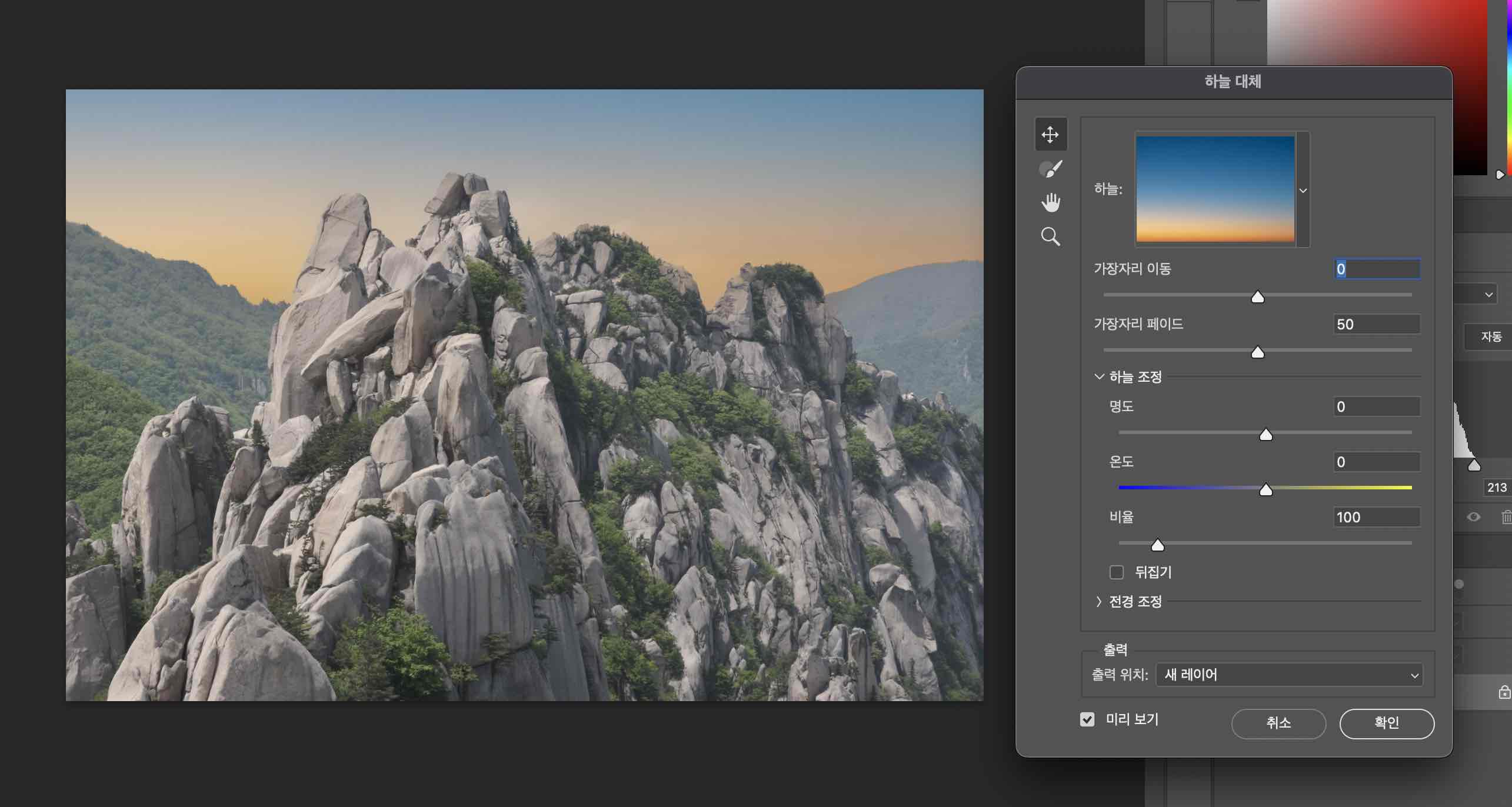Open the 출력 위치 새 레이어 dropdown

tap(1289, 675)
